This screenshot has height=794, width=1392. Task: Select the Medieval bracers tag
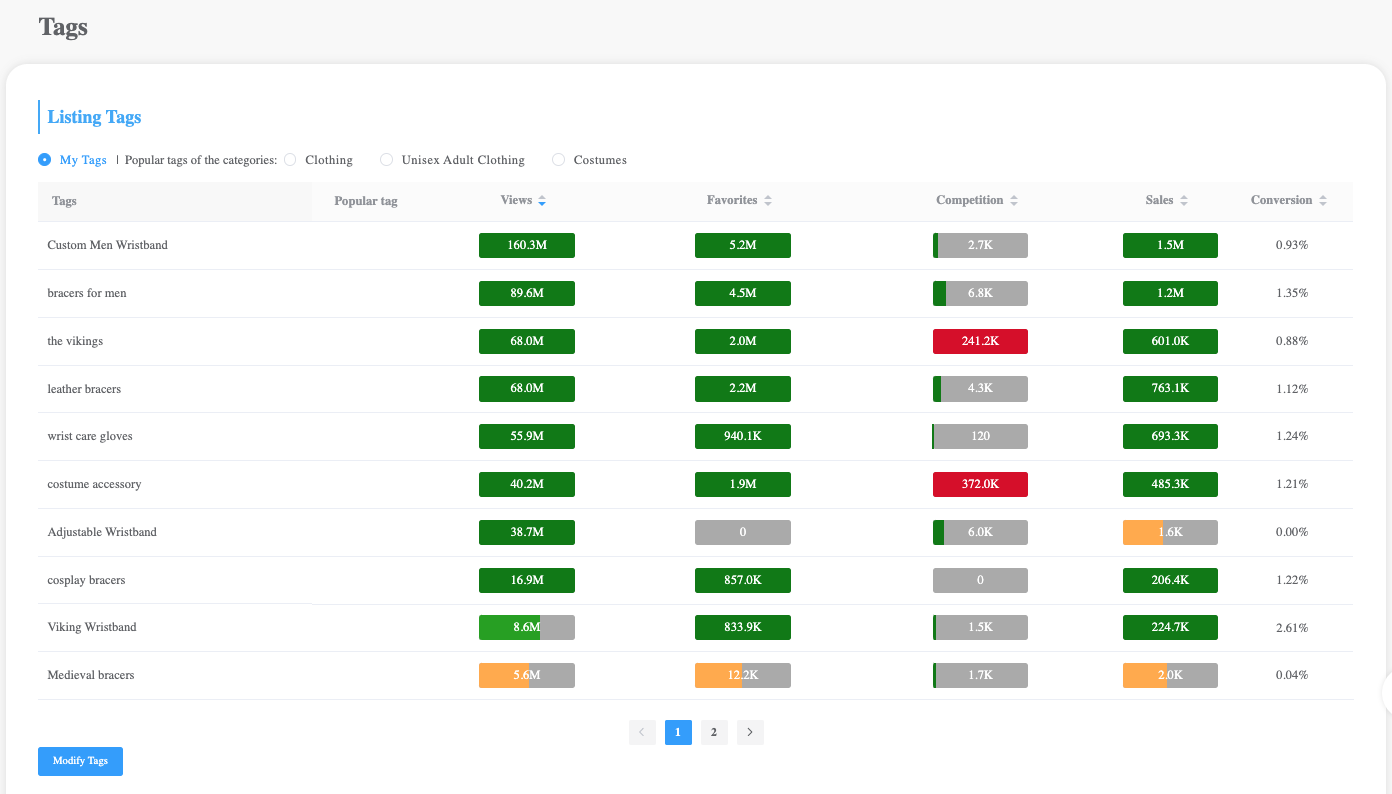[91, 675]
